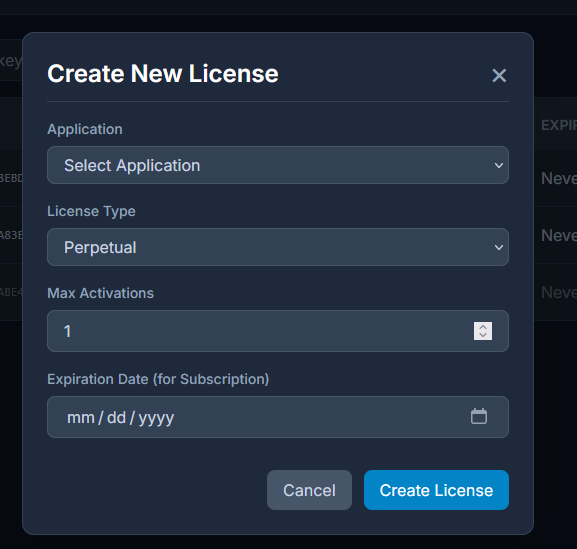Screen dimensions: 577x549
Task: Click the EXPIR column header behind the dialog
Action: tap(559, 125)
